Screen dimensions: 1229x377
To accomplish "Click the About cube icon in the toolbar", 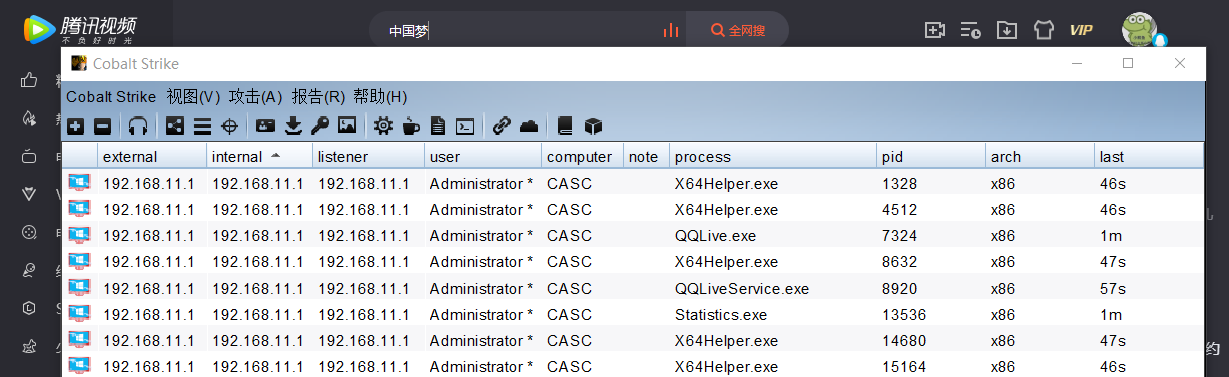I will 593,126.
